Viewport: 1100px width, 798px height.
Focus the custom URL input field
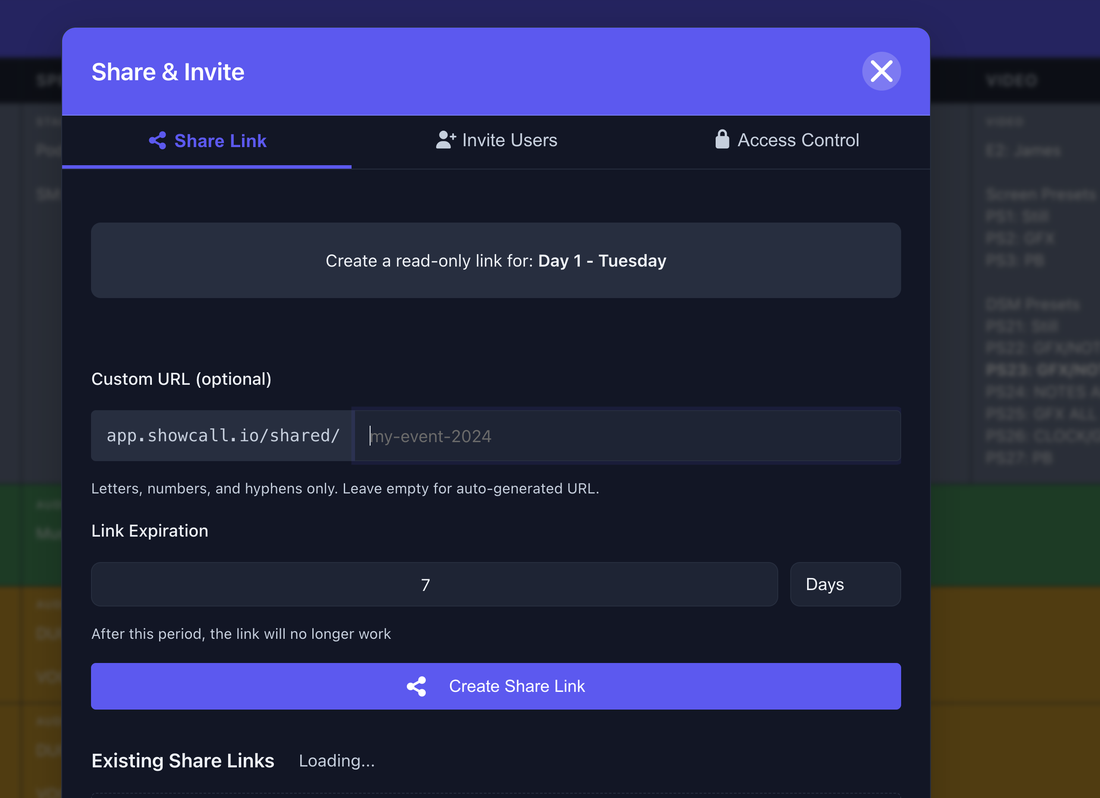pyautogui.click(x=627, y=436)
